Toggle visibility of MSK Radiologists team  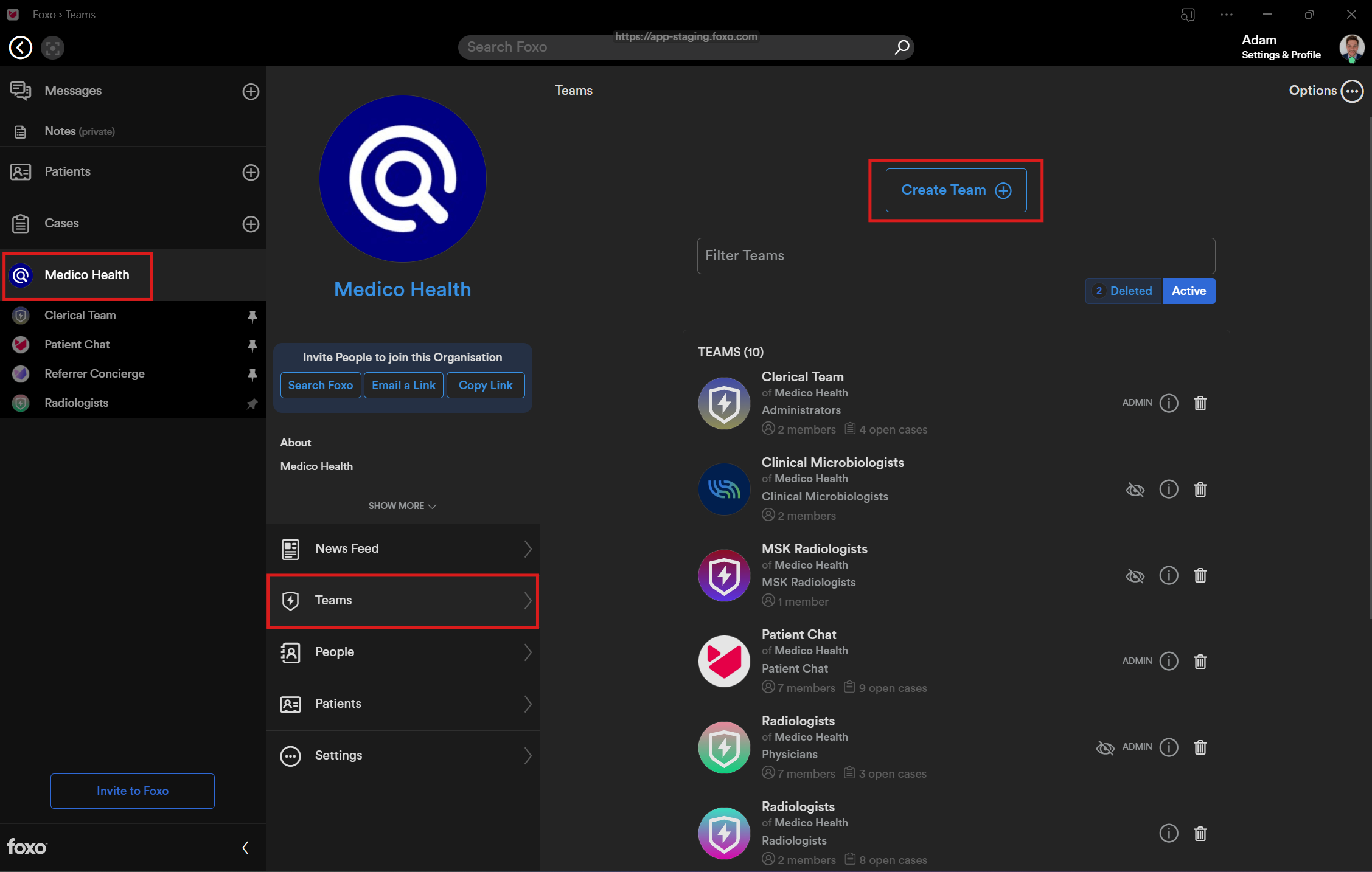[x=1135, y=575]
